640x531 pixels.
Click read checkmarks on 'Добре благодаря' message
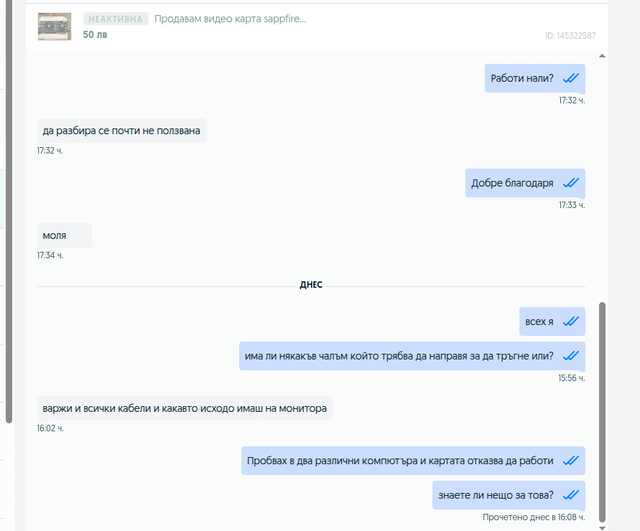click(x=571, y=182)
